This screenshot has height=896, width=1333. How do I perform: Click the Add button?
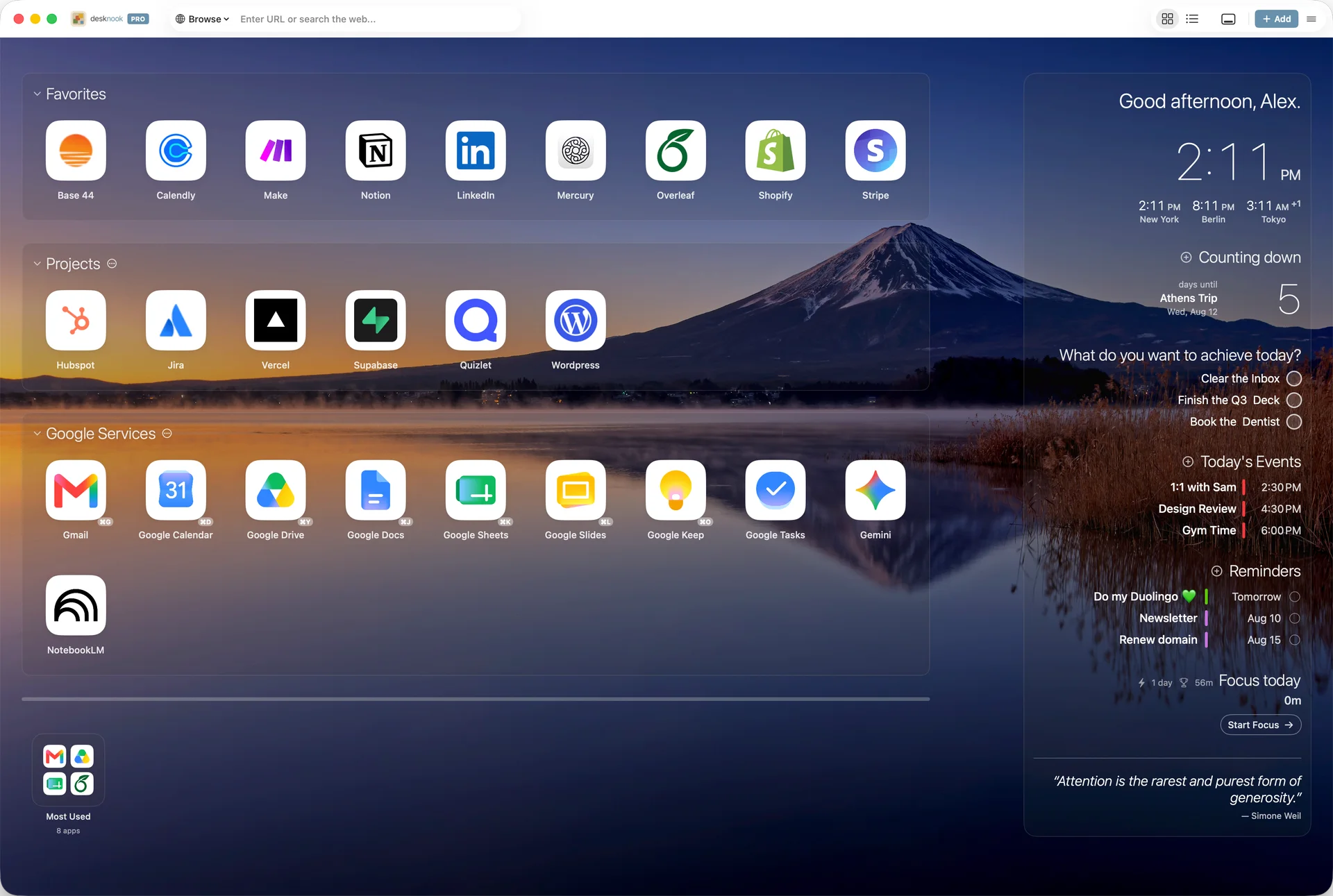(1277, 19)
